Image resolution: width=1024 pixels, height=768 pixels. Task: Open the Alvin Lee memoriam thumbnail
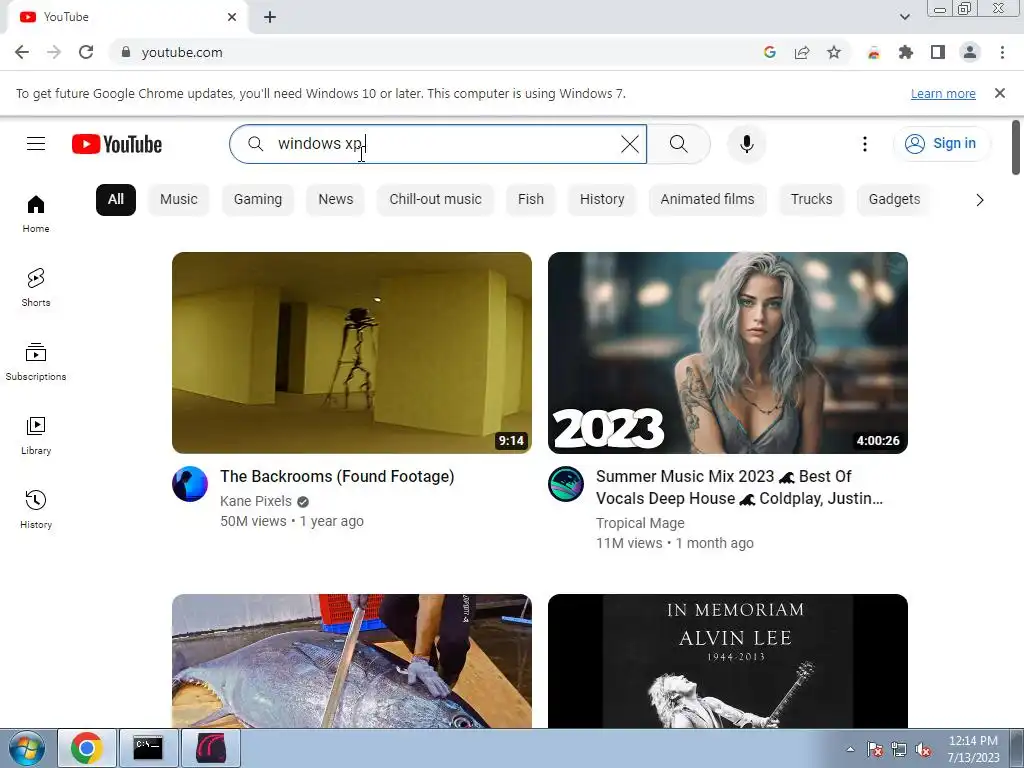(728, 661)
